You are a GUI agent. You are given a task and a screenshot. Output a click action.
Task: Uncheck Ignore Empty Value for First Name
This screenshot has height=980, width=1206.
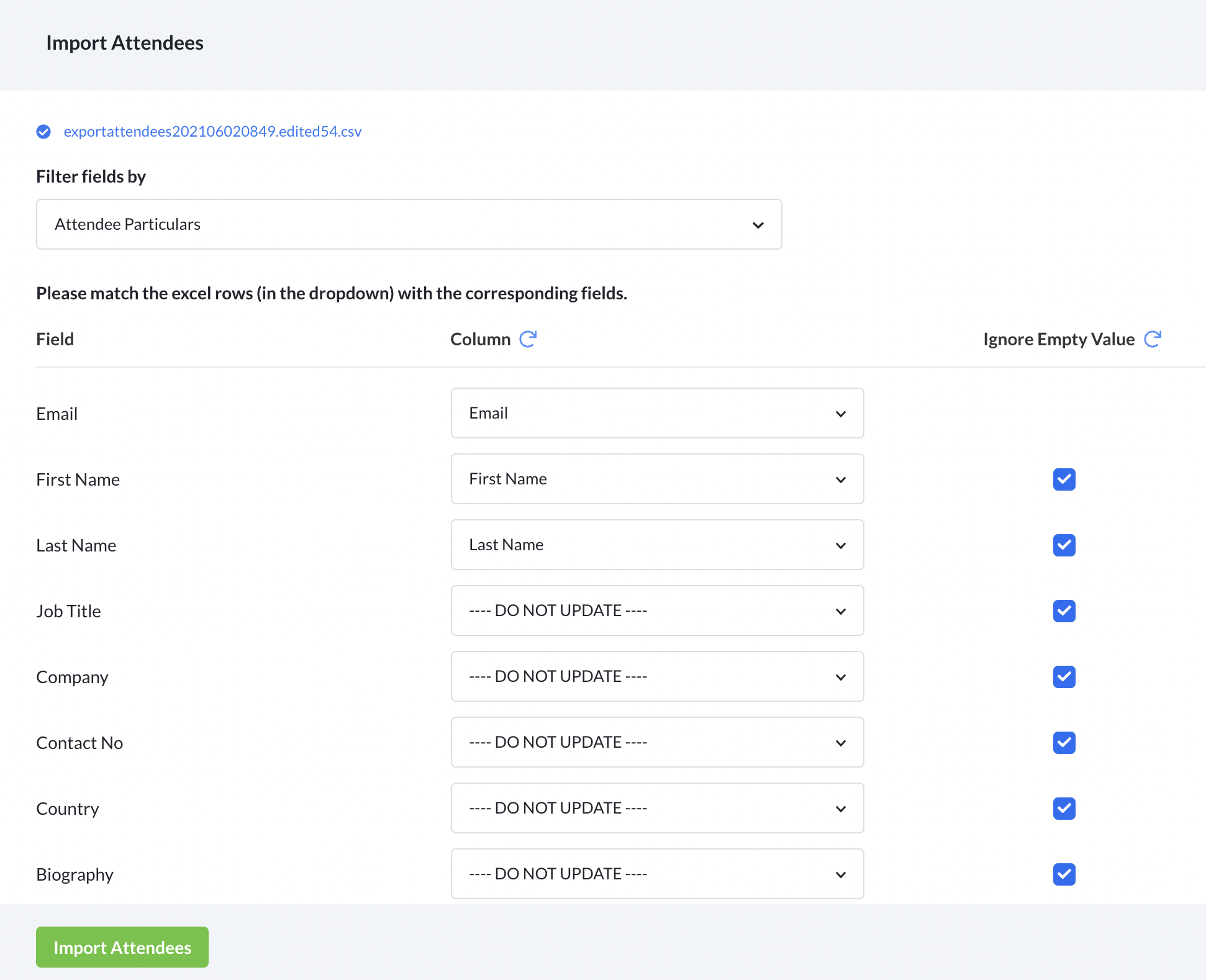coord(1064,479)
